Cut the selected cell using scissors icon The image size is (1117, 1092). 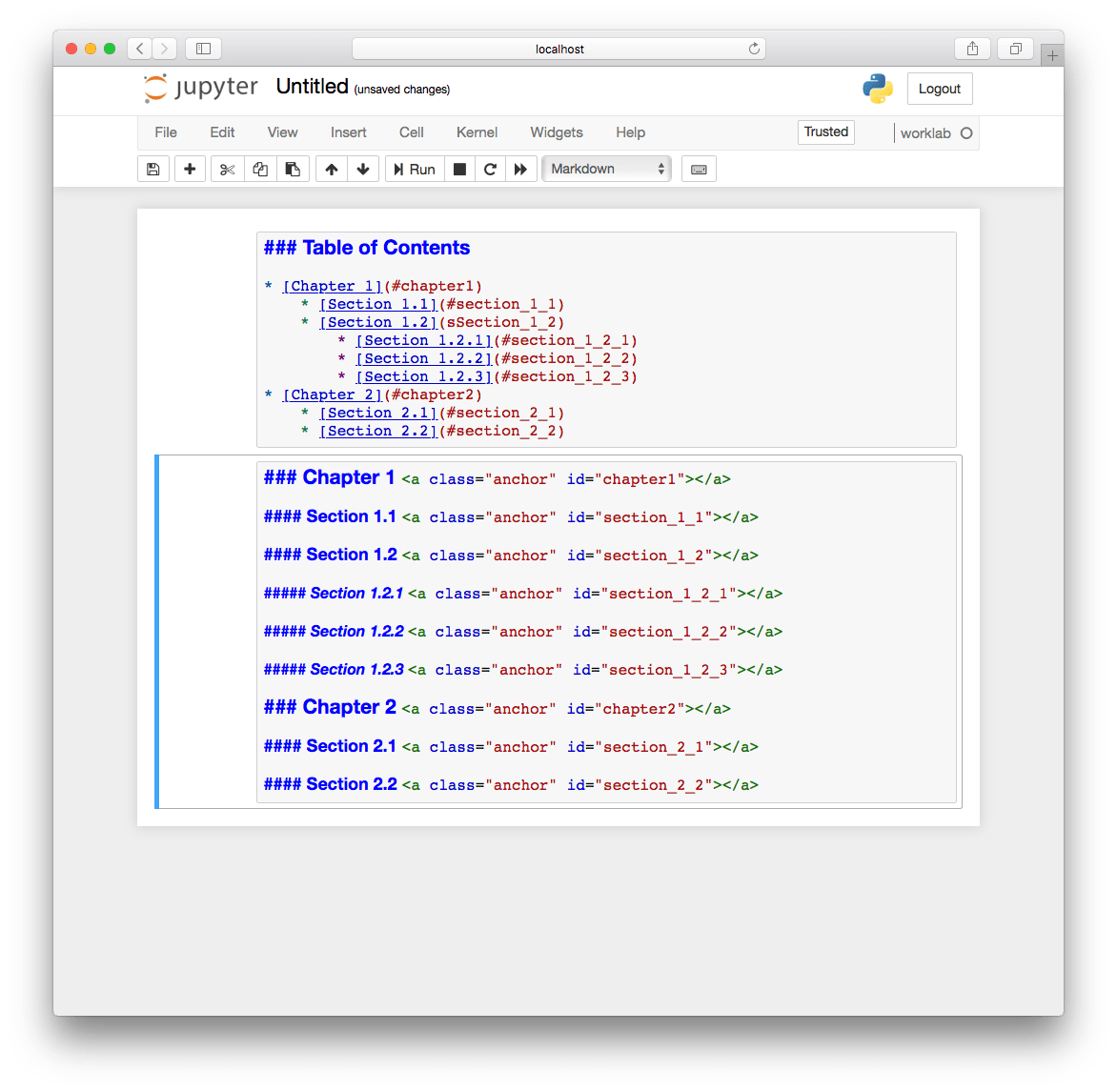227,169
